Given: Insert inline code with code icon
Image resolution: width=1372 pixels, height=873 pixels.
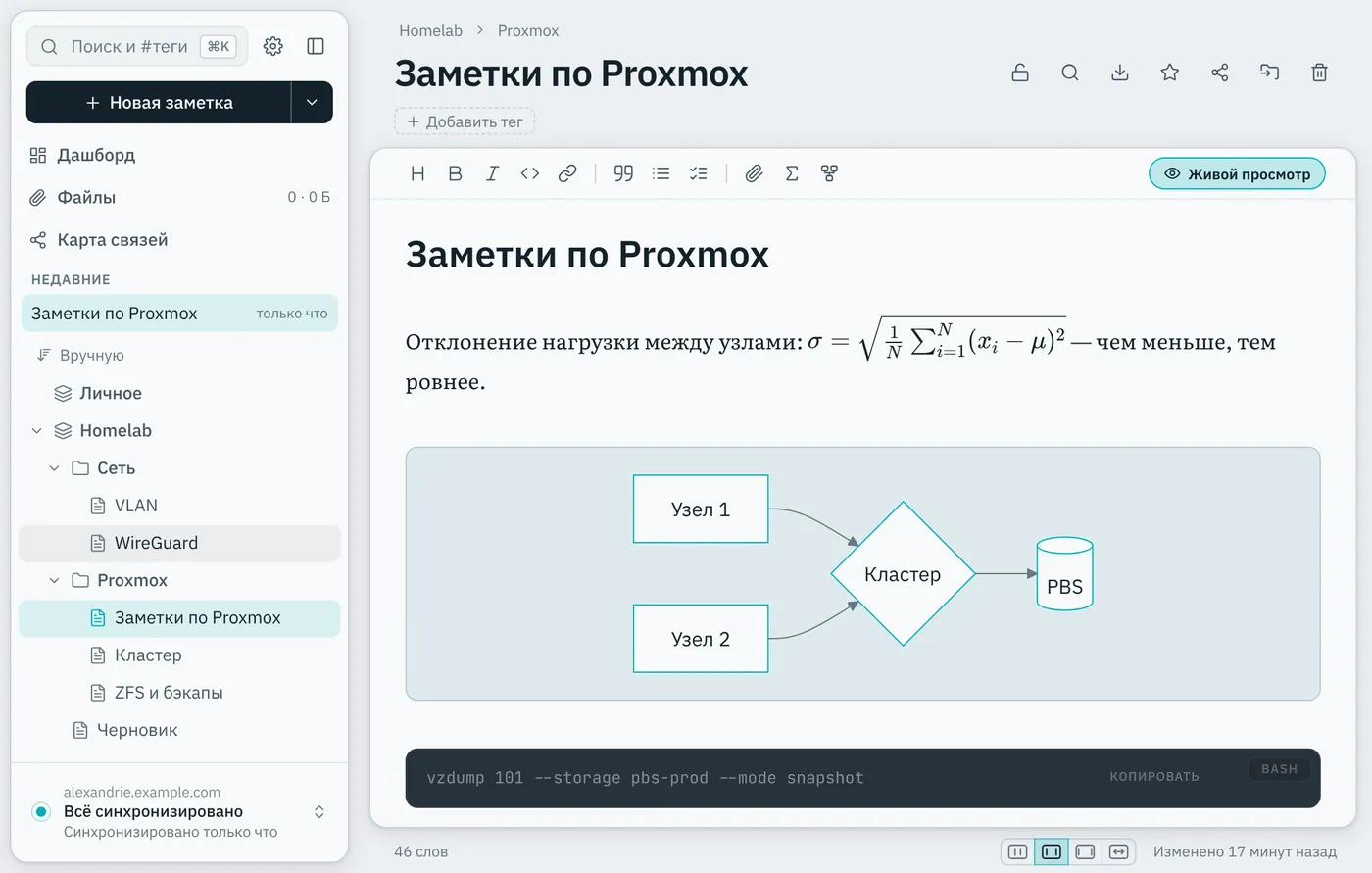Looking at the screenshot, I should (x=530, y=173).
